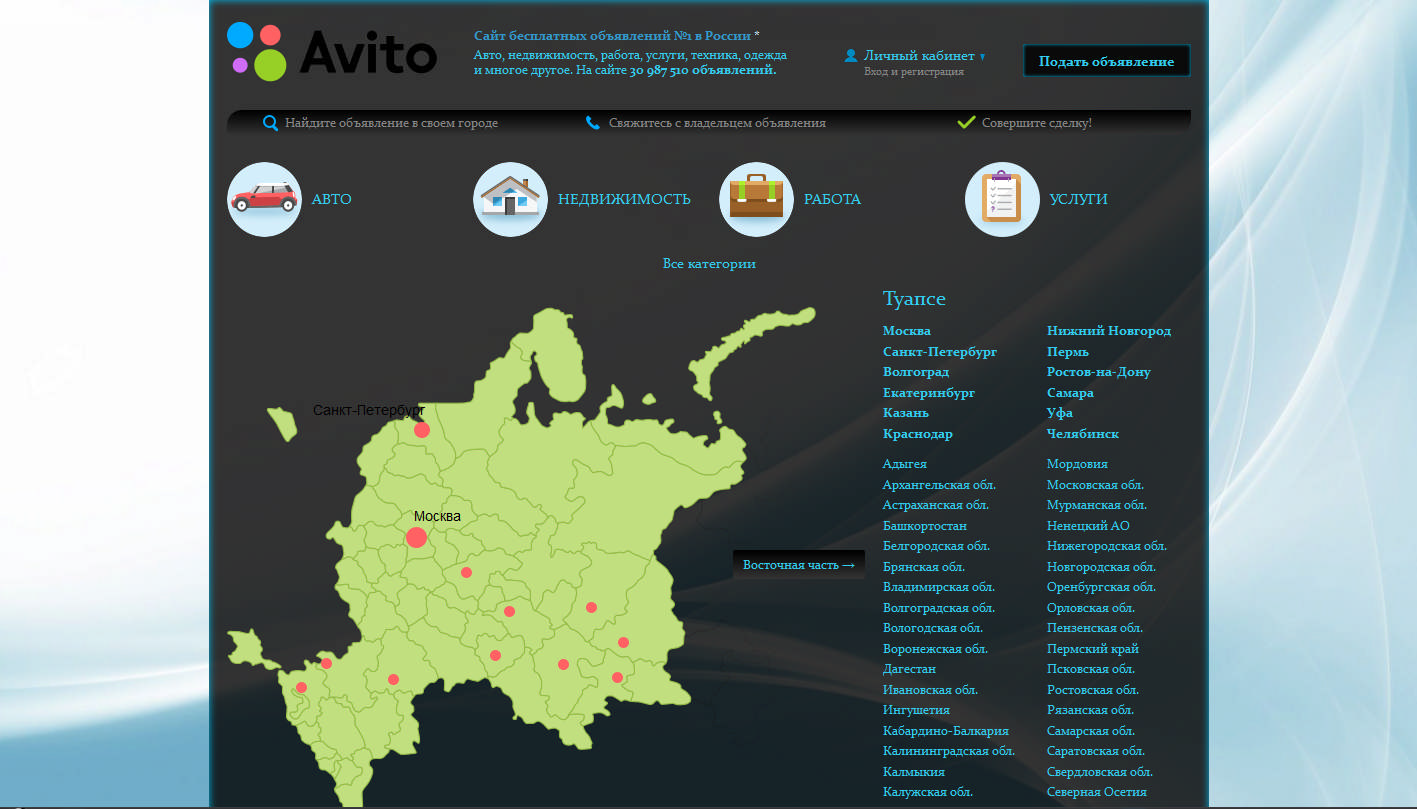Click the Avito colored dots logo
This screenshot has width=1417, height=809.
255,52
